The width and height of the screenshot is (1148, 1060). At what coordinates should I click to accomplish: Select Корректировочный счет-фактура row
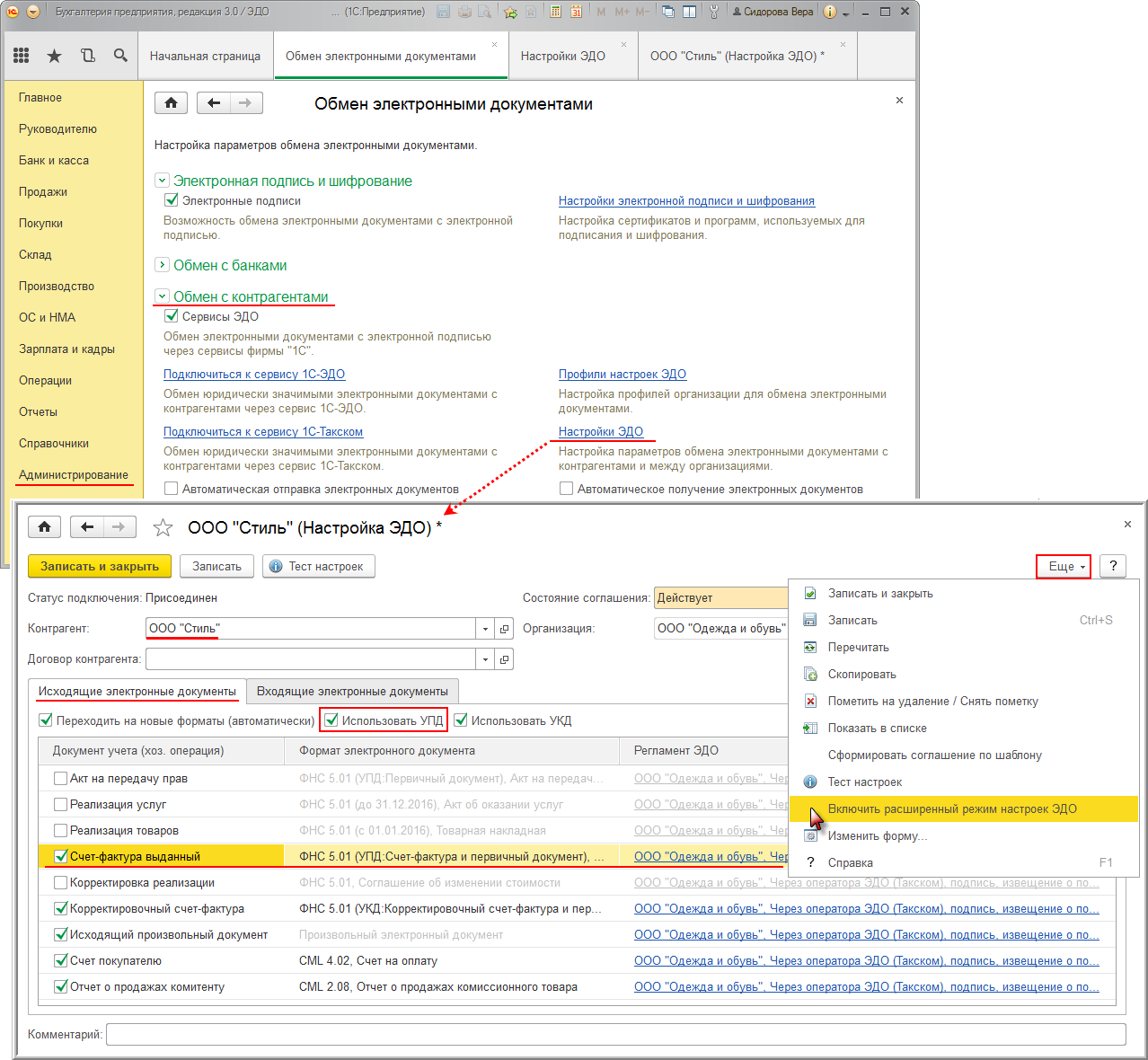(x=577, y=909)
